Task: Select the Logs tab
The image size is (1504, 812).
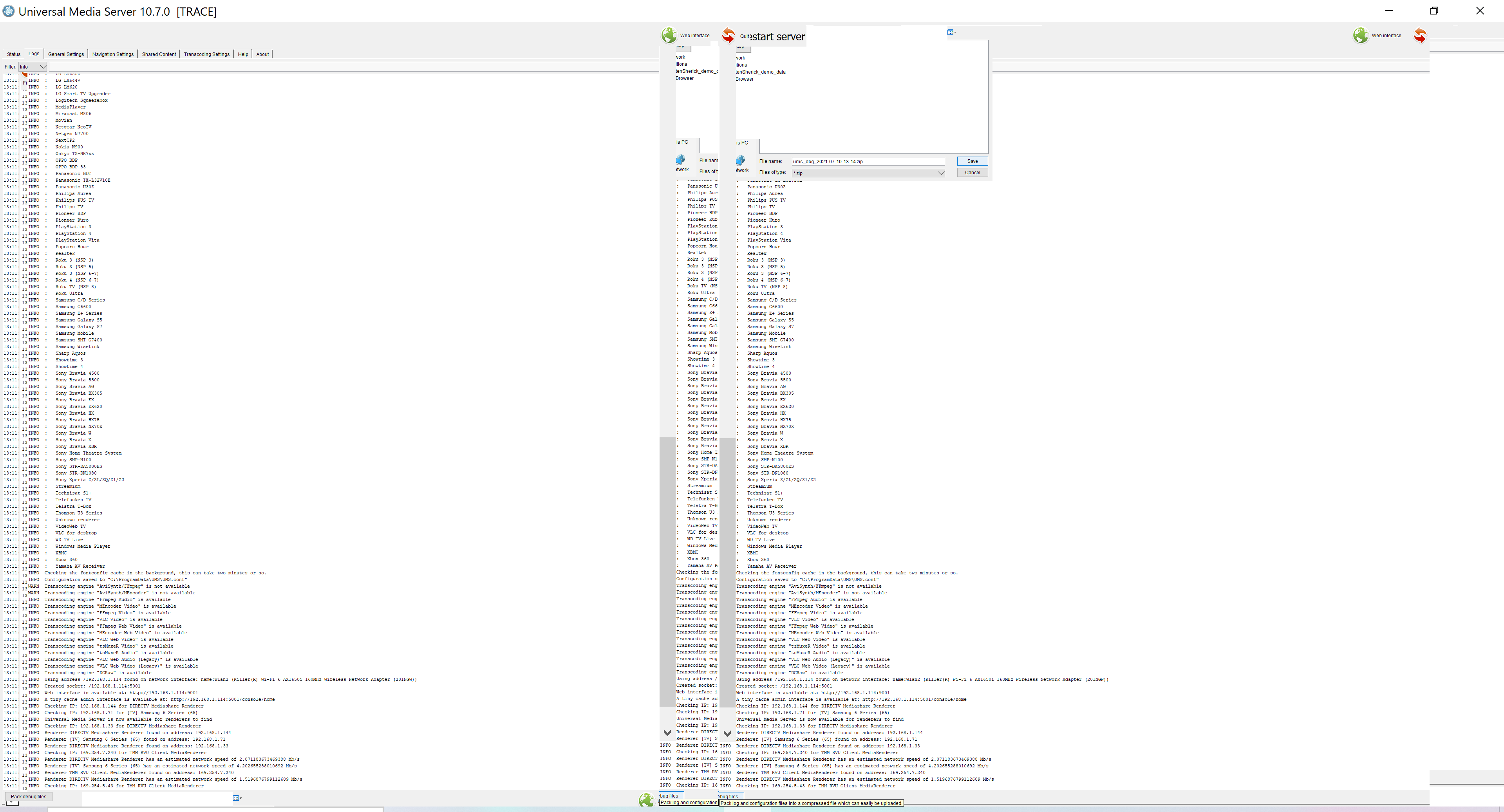Action: (x=34, y=54)
